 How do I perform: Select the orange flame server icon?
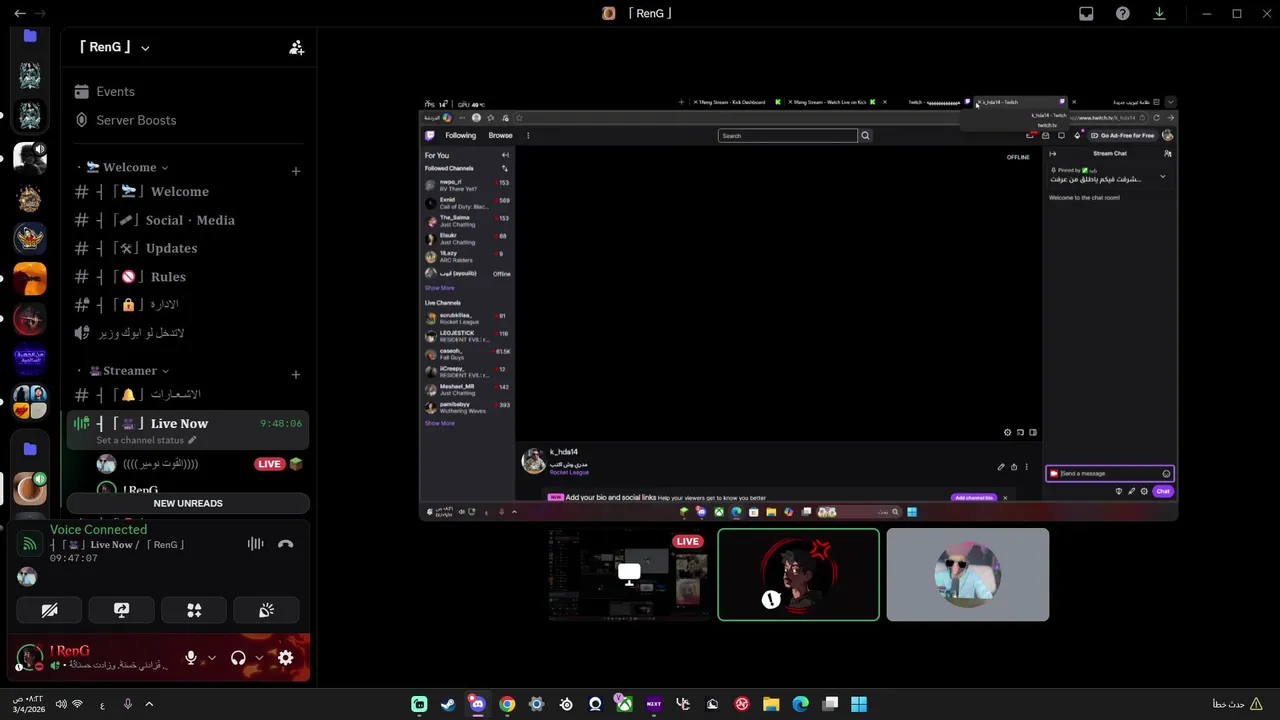click(30, 279)
